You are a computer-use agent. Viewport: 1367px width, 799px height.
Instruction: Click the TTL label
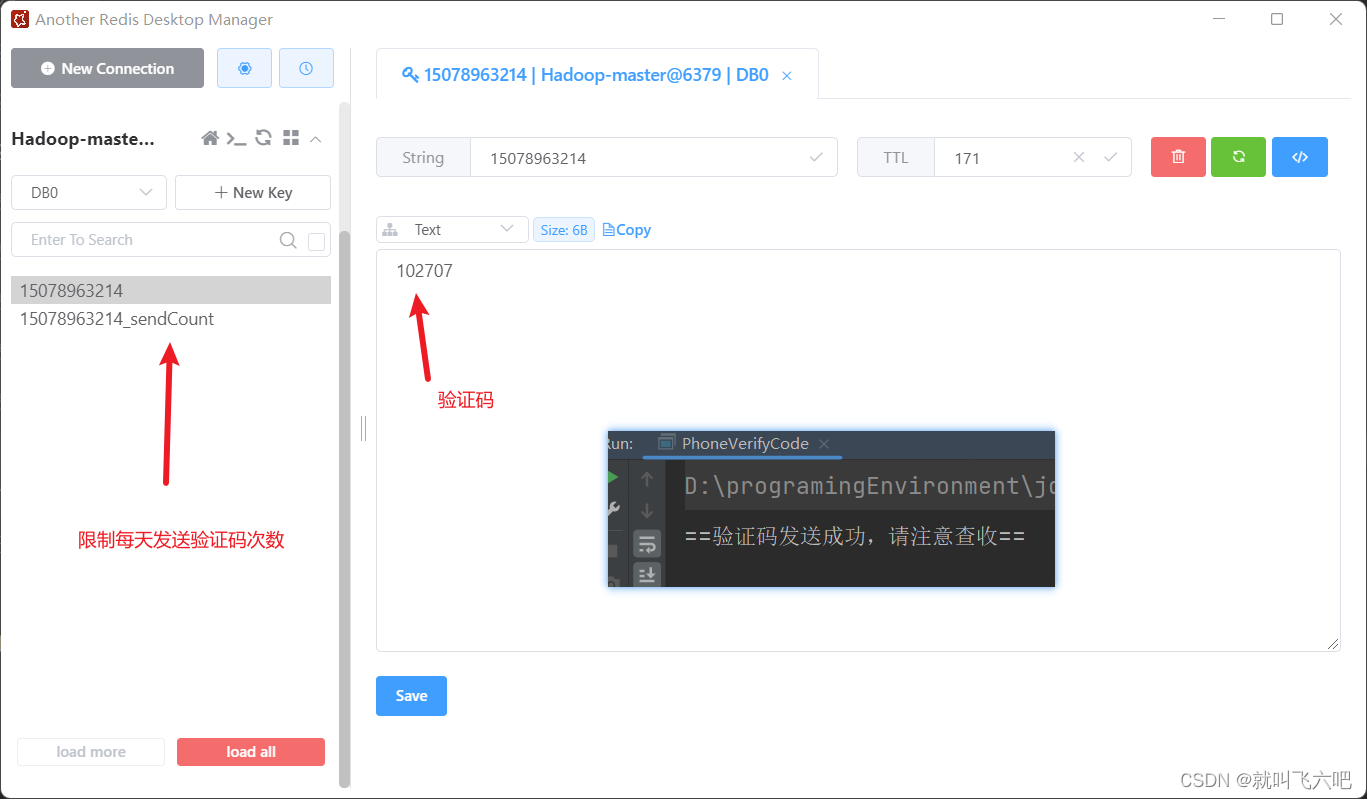[896, 158]
